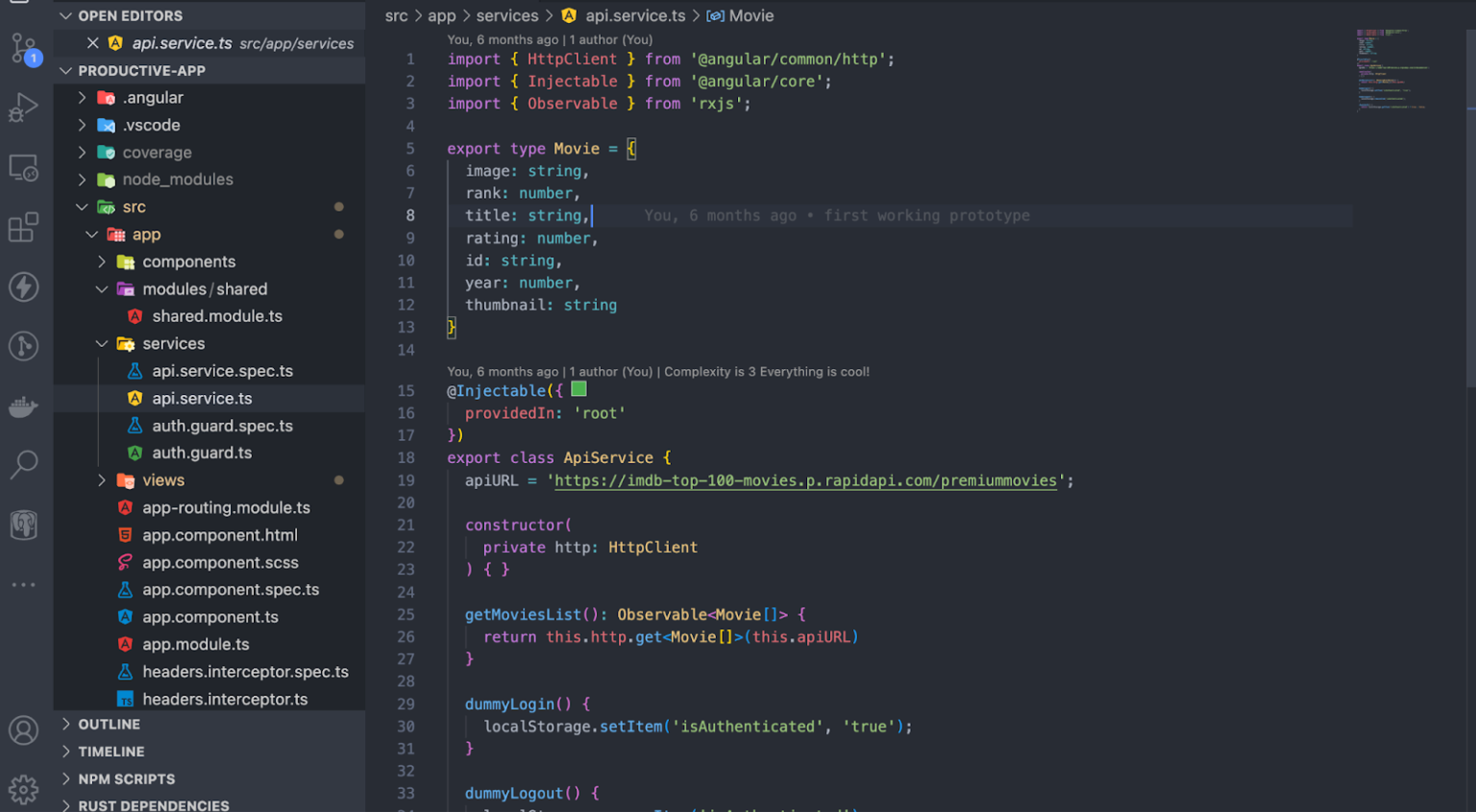Follow the imdb-top-100-movies API URL link

(805, 480)
